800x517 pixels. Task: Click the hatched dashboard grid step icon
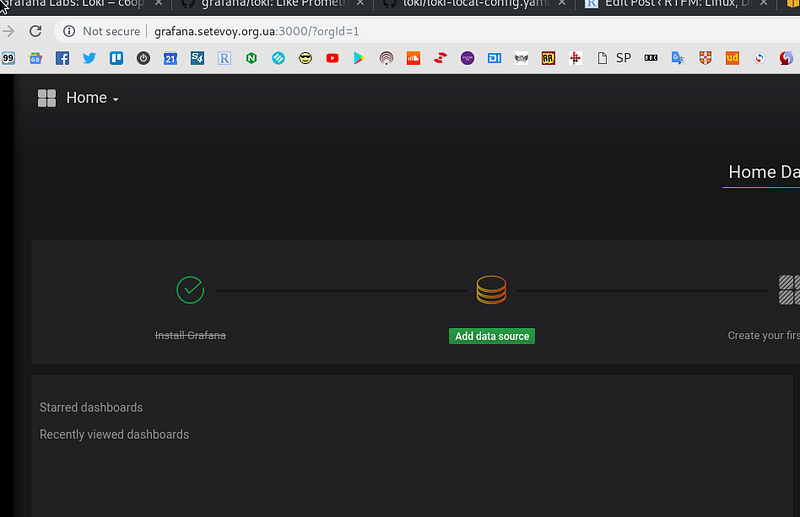point(789,290)
